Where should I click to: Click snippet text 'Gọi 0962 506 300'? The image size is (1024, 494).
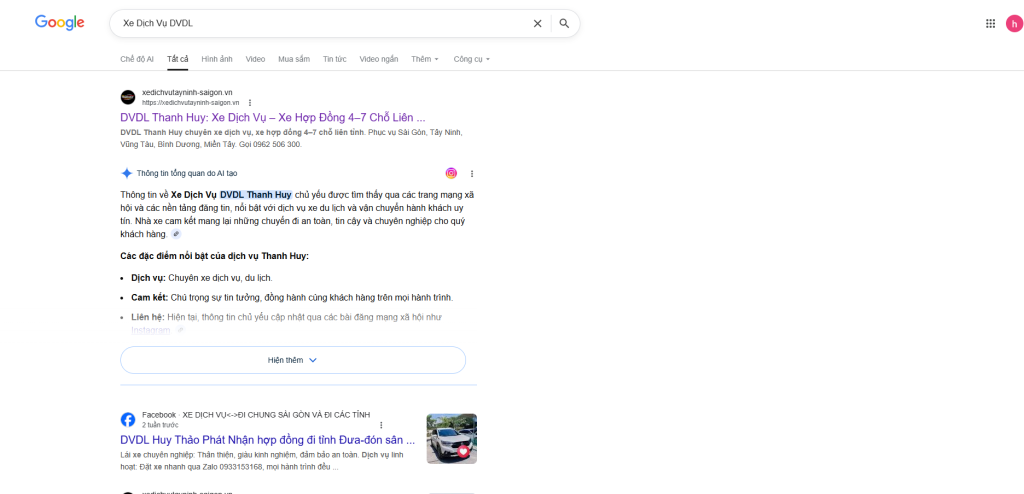coord(272,144)
